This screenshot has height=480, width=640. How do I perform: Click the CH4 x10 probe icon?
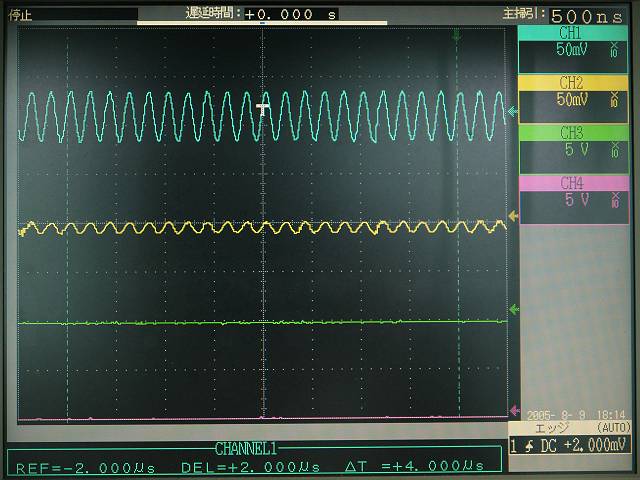tap(613, 200)
